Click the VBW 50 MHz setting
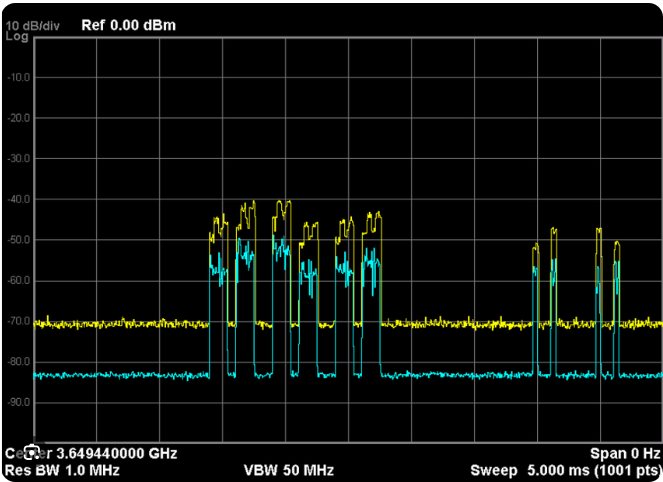Viewport: 663px width, 482px height. [289, 470]
